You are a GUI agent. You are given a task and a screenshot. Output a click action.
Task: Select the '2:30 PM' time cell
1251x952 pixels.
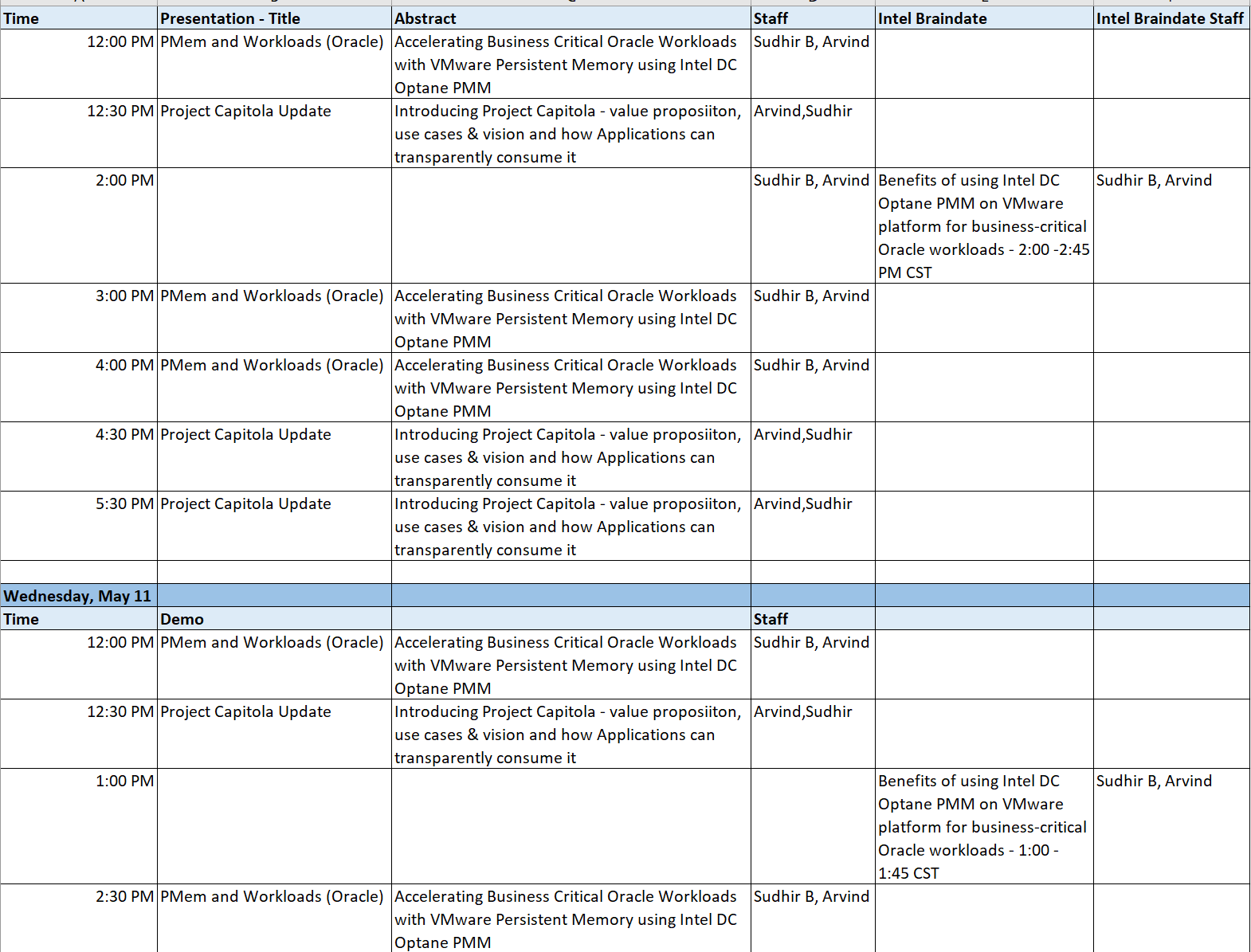click(79, 919)
